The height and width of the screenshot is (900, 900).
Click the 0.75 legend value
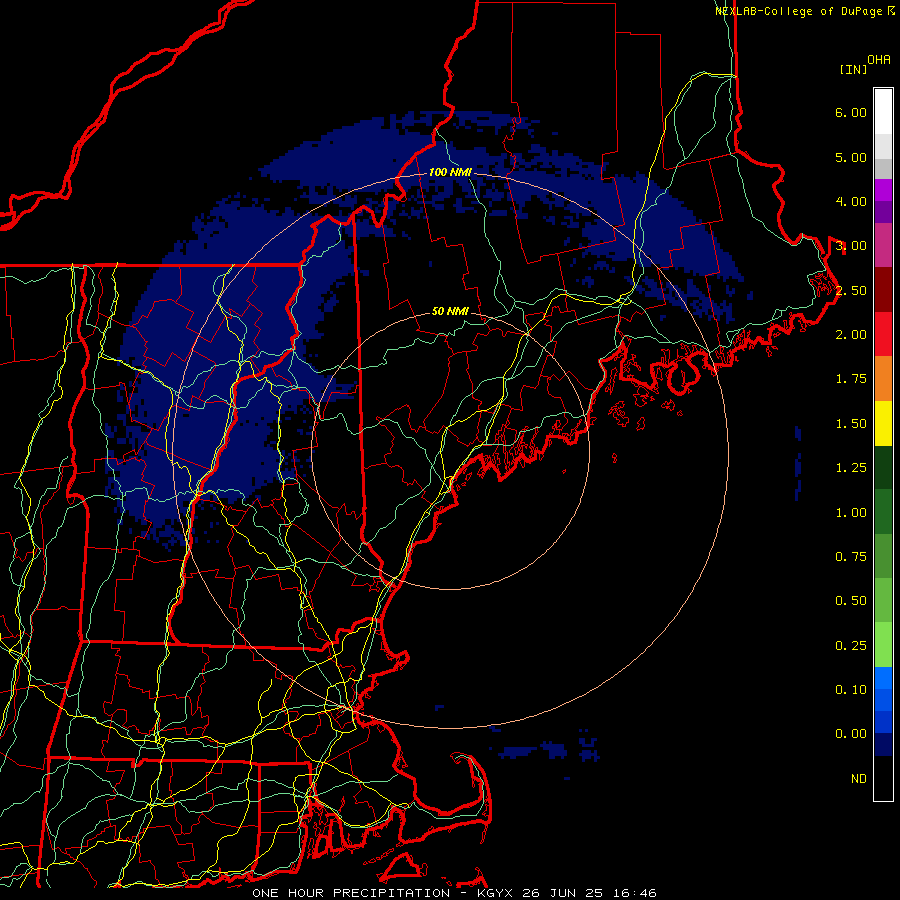coord(851,557)
